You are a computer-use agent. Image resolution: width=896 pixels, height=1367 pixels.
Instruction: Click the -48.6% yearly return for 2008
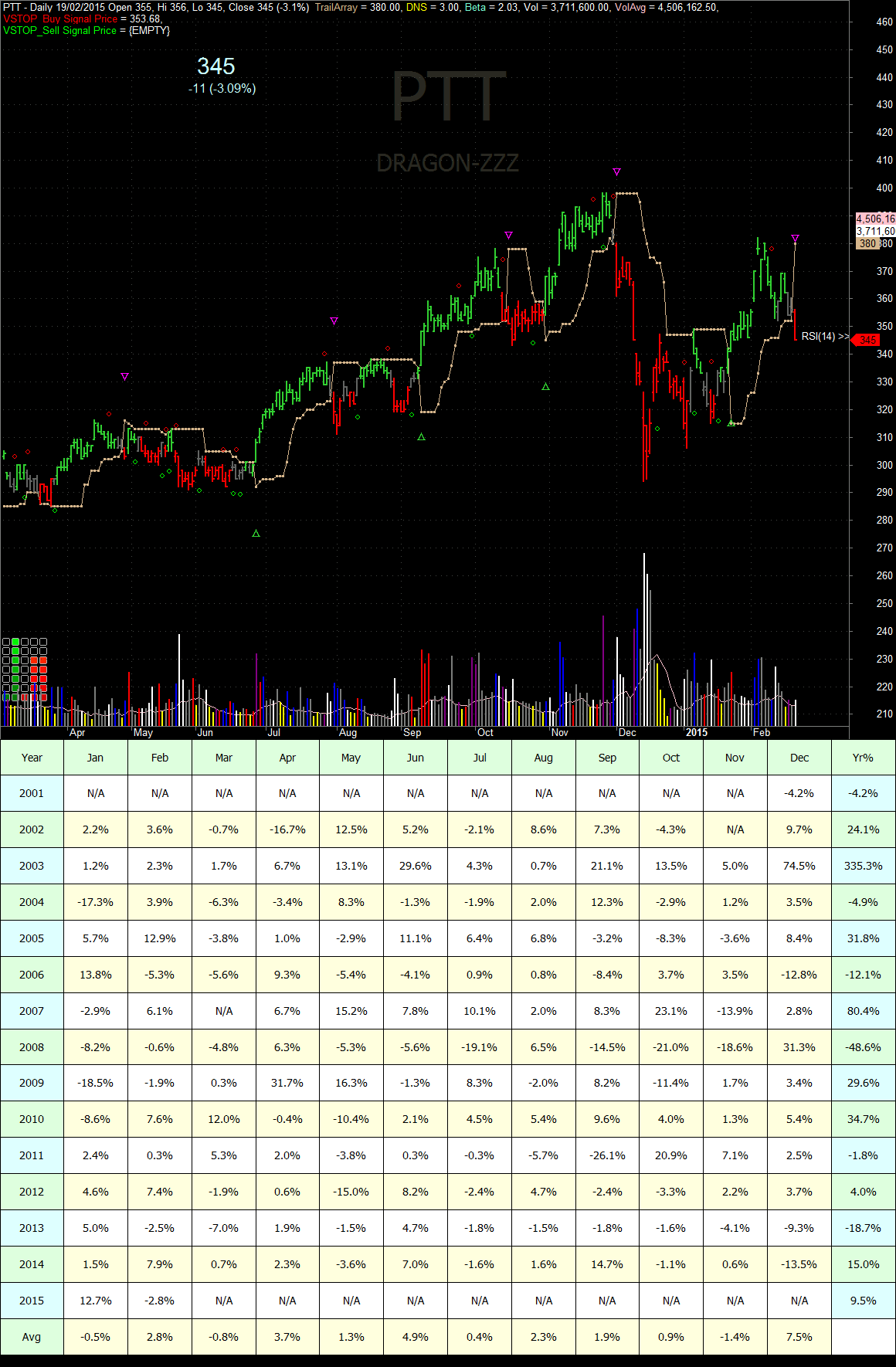tap(863, 1047)
